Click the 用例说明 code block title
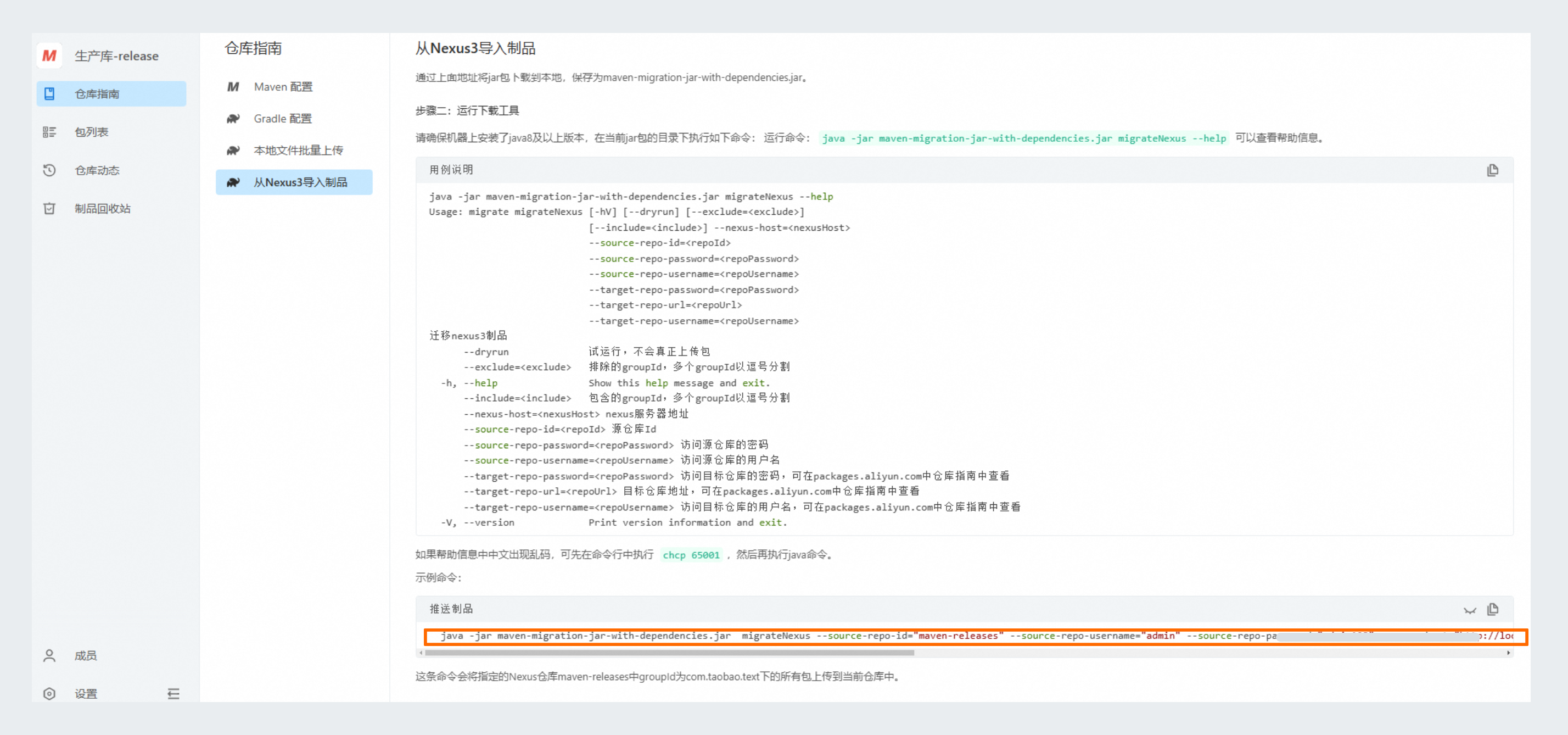 [x=451, y=170]
